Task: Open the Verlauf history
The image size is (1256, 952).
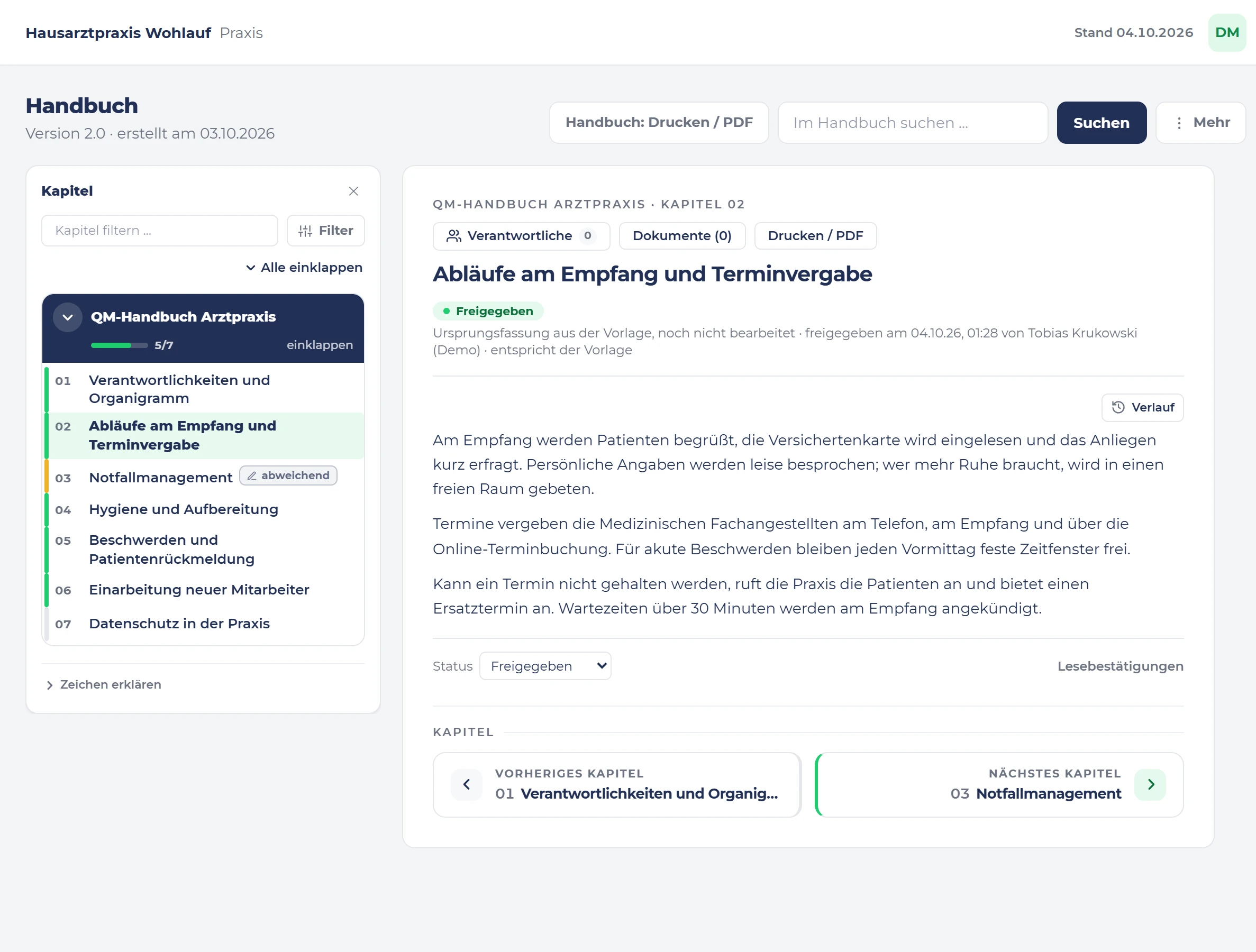Action: (x=1142, y=408)
